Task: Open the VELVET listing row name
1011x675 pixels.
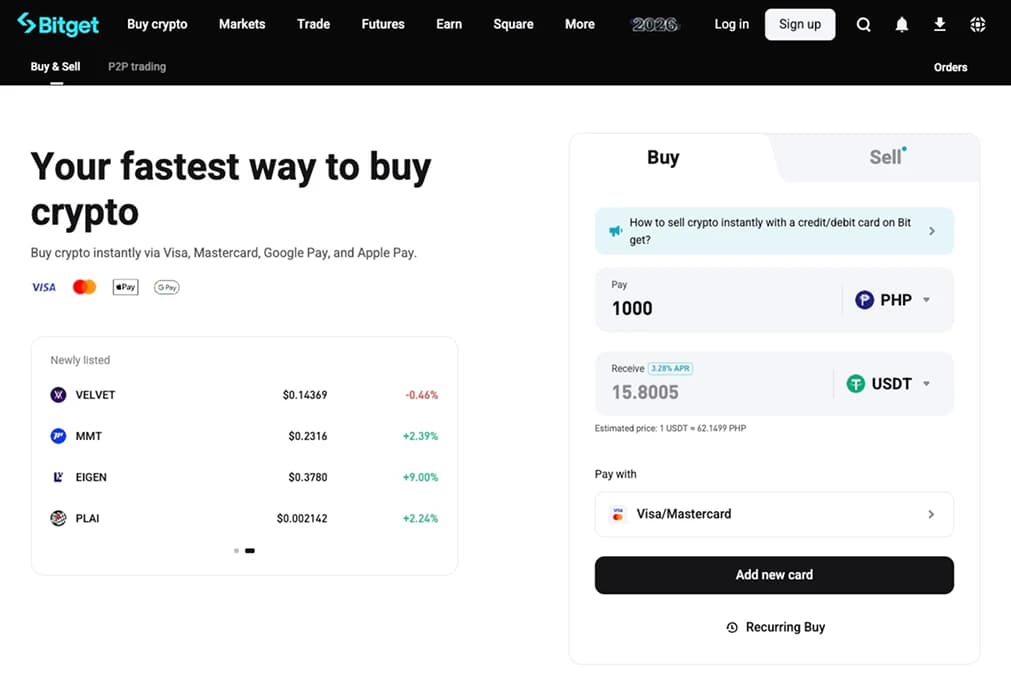Action: coord(95,395)
